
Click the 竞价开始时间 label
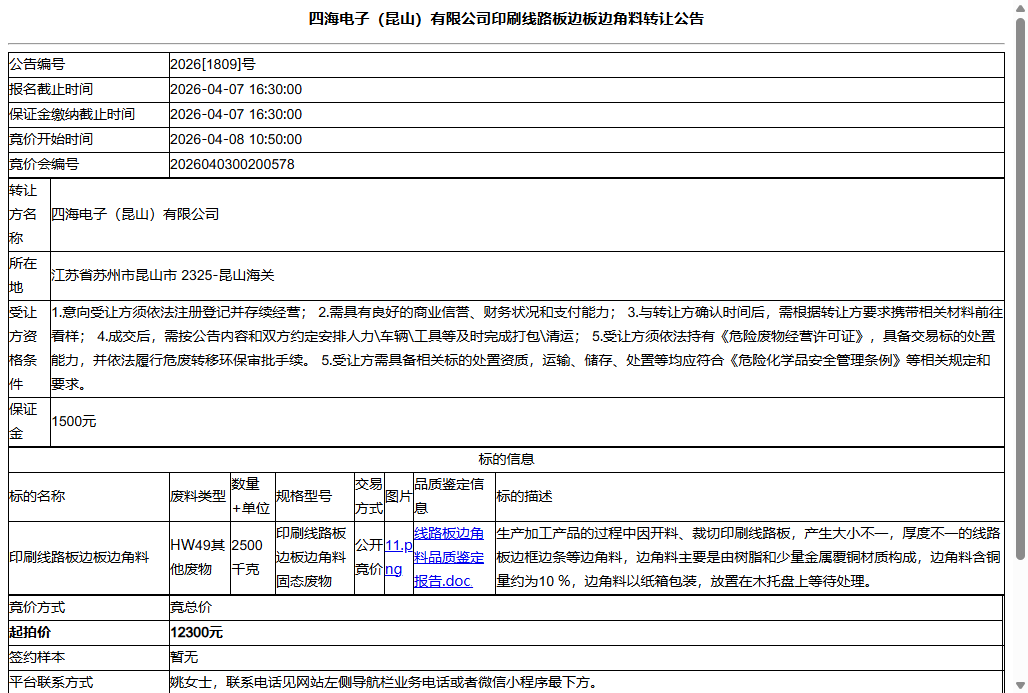pyautogui.click(x=51, y=139)
